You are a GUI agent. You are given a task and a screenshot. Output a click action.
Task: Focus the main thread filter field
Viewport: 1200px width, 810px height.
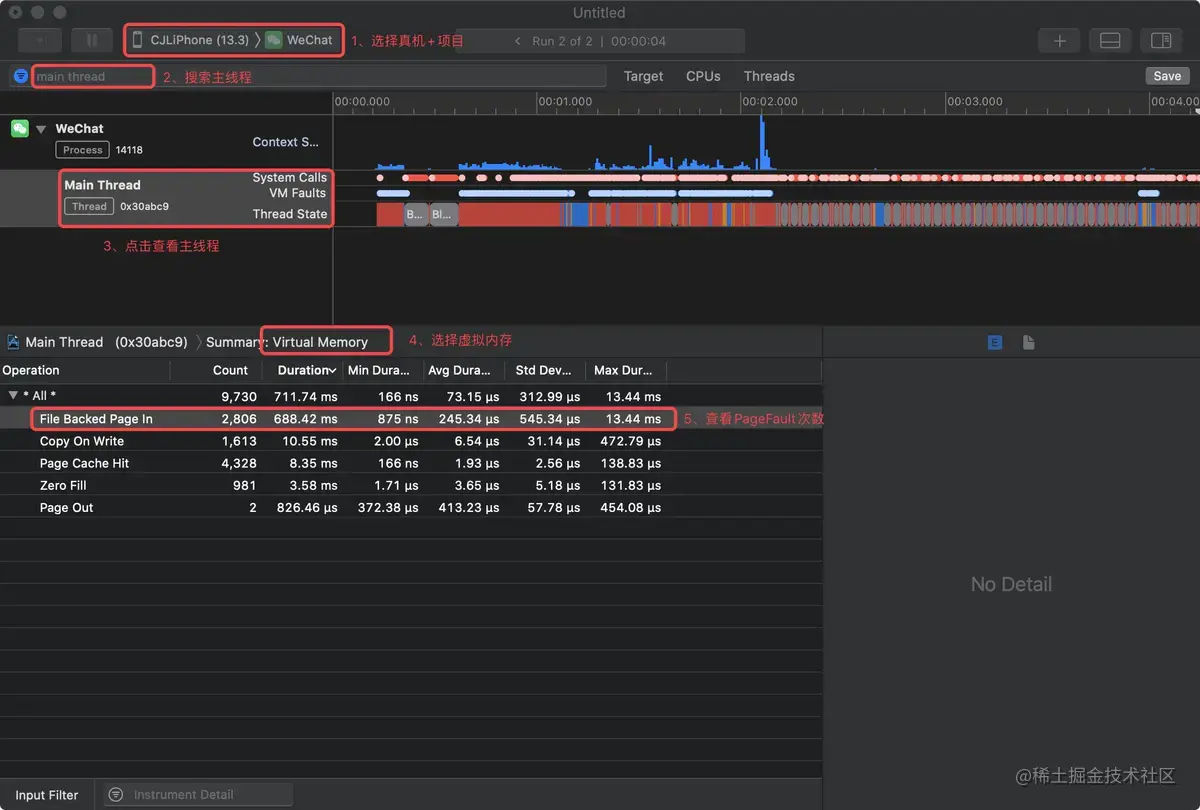click(318, 76)
